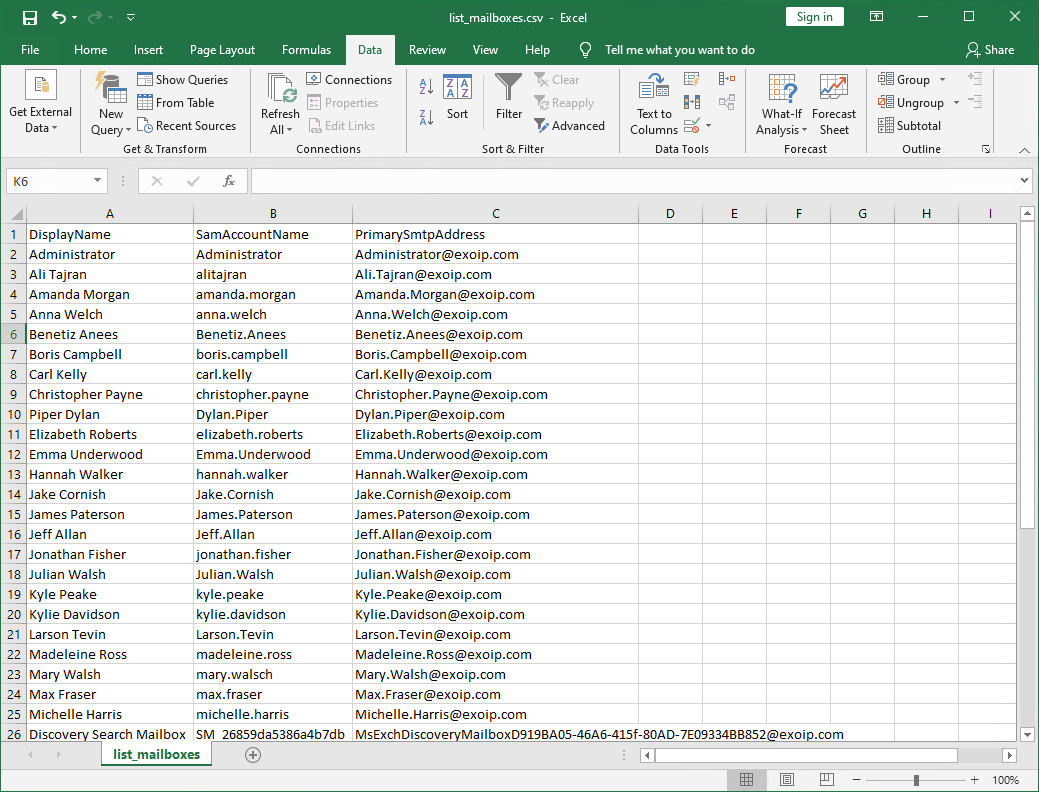Collapse the ribbon with the chevron

pos(1024,150)
